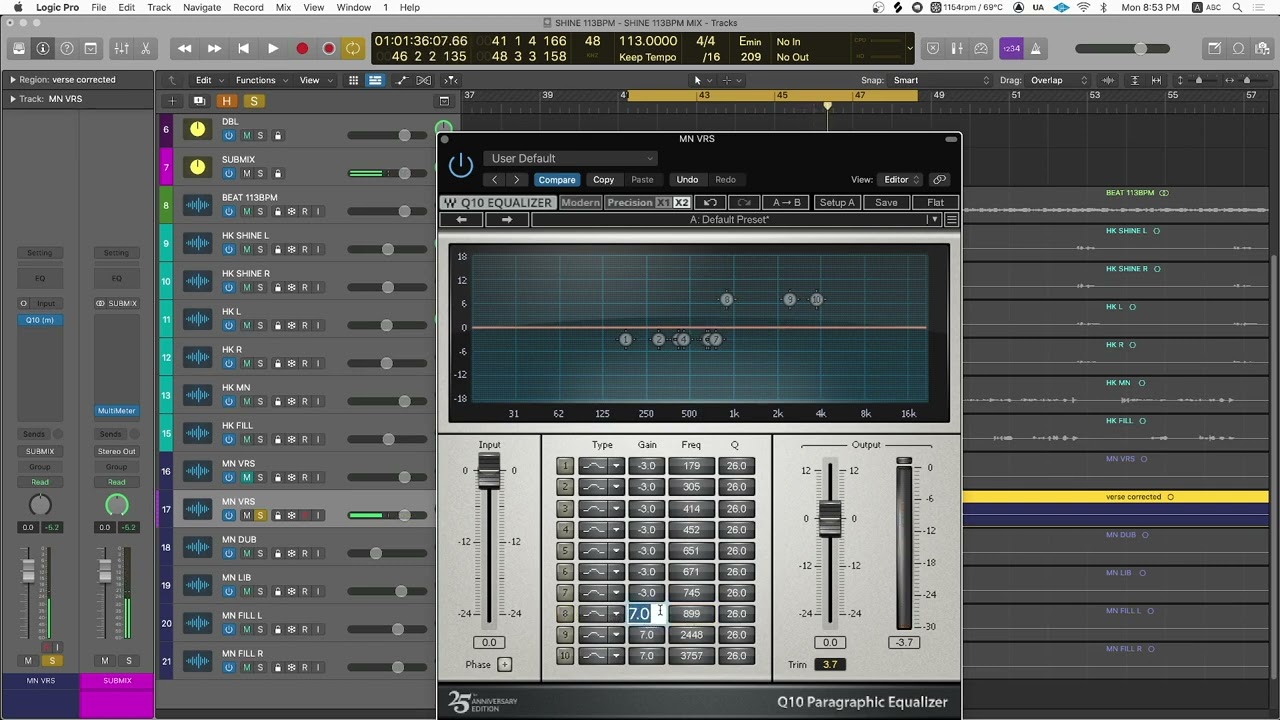Click the duplicate track icon
This screenshot has width=1280, height=720.
point(199,101)
